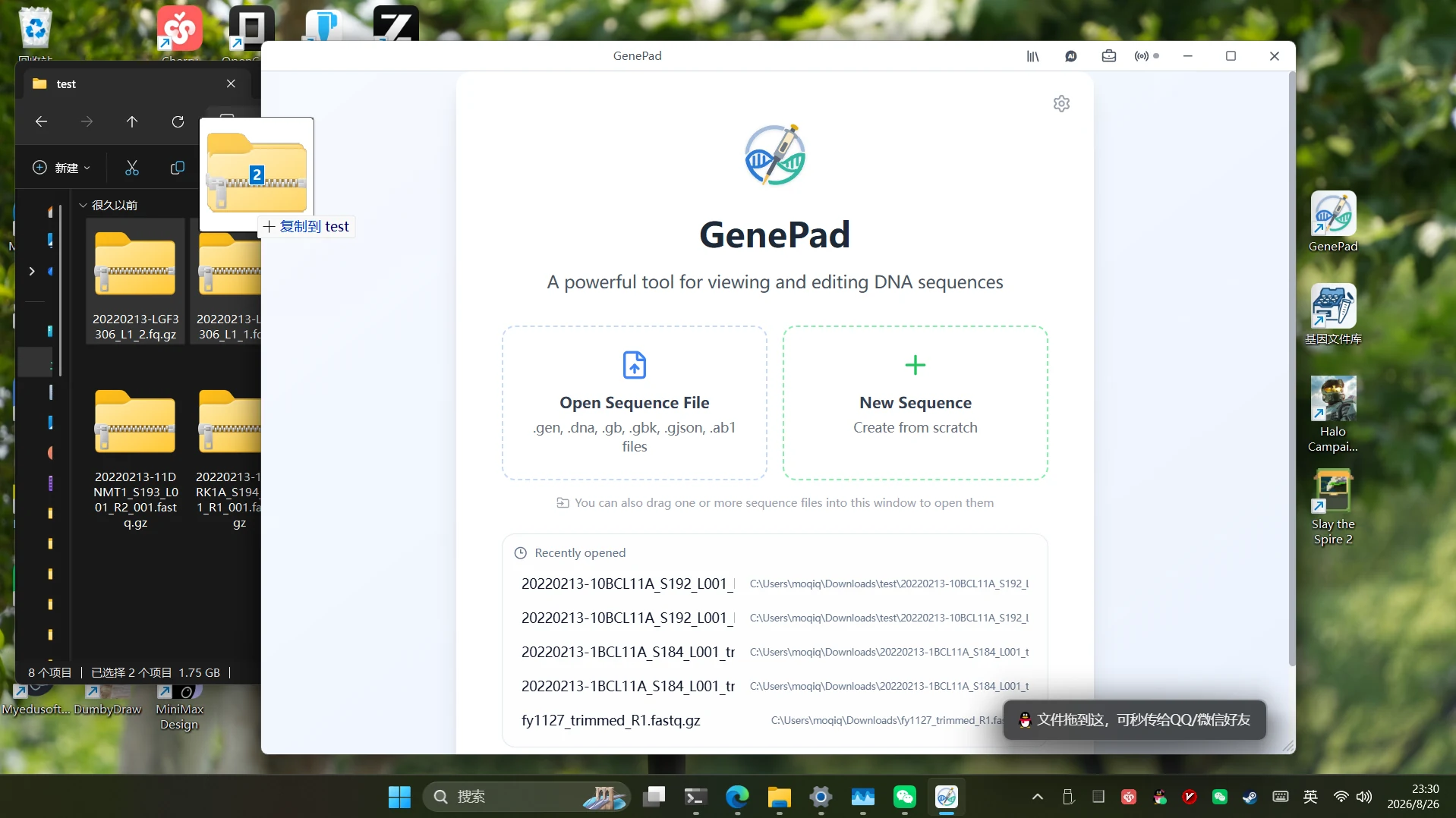Expand the navigation pane tree arrow in Explorer
This screenshot has width=1456, height=818.
tap(32, 271)
